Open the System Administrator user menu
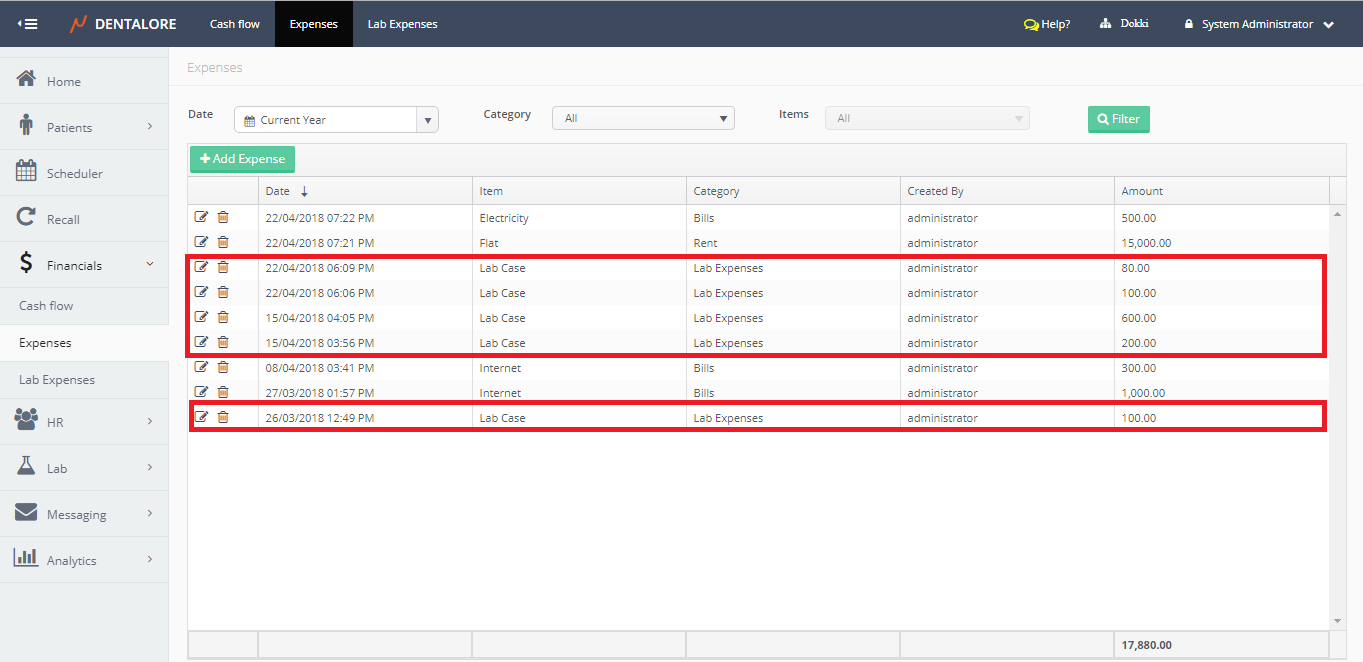The width and height of the screenshot is (1363, 662). point(1258,24)
